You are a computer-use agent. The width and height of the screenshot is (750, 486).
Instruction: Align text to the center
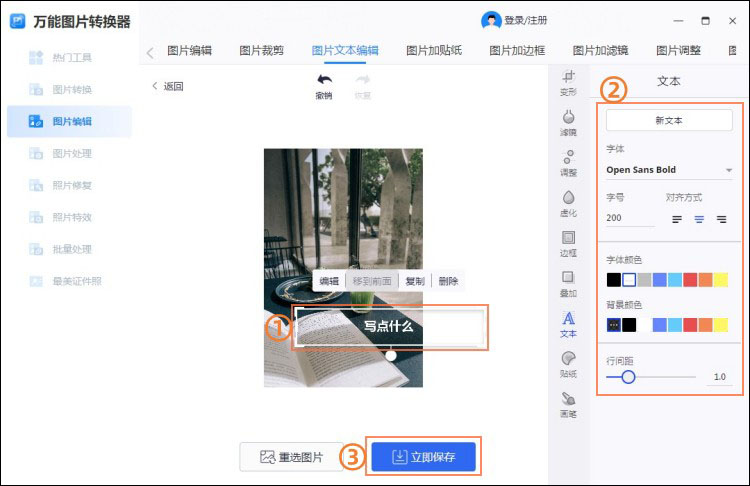pyautogui.click(x=699, y=219)
